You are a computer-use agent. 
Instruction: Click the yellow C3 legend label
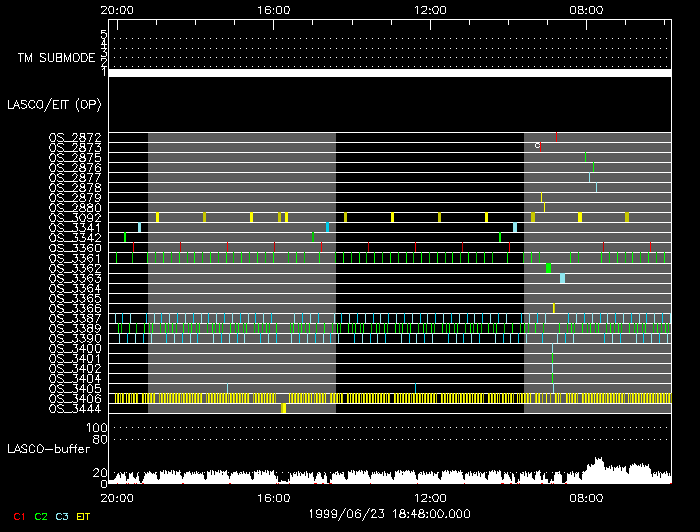[62, 516]
